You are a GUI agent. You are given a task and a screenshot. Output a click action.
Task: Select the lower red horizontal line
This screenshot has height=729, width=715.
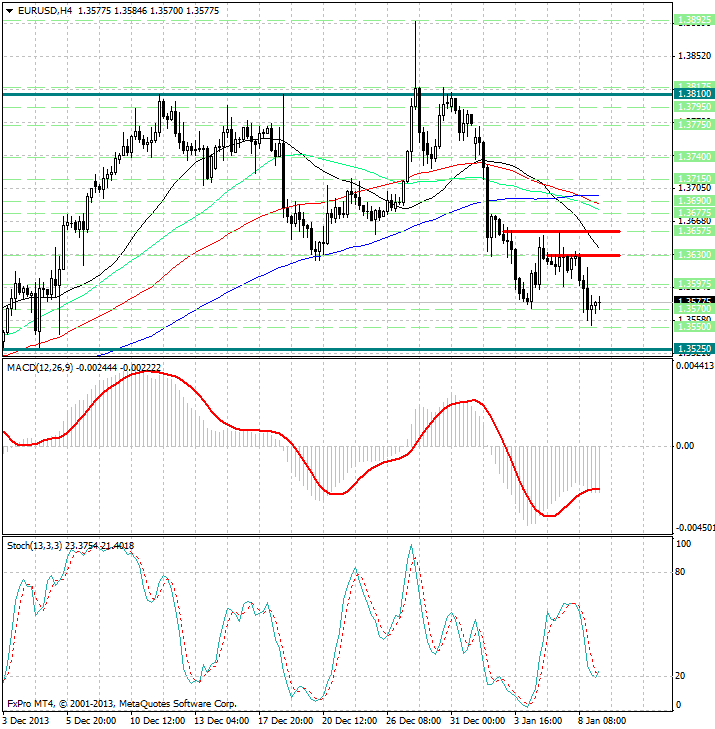pos(583,255)
